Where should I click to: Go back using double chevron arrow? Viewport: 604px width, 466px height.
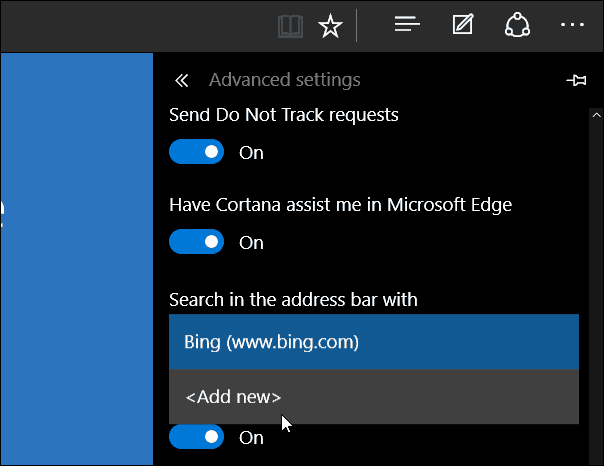point(181,80)
